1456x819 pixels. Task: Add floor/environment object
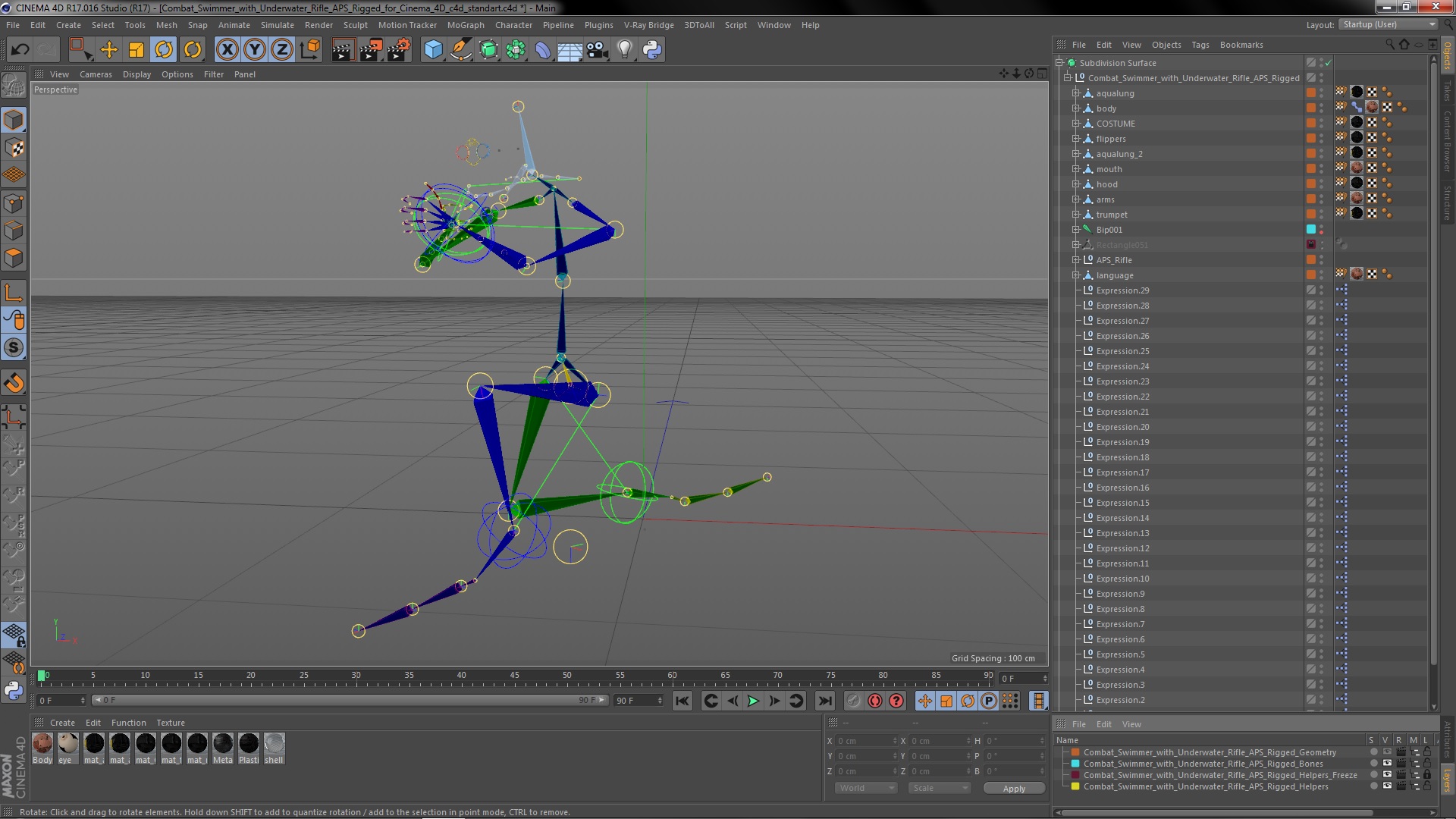pyautogui.click(x=570, y=50)
